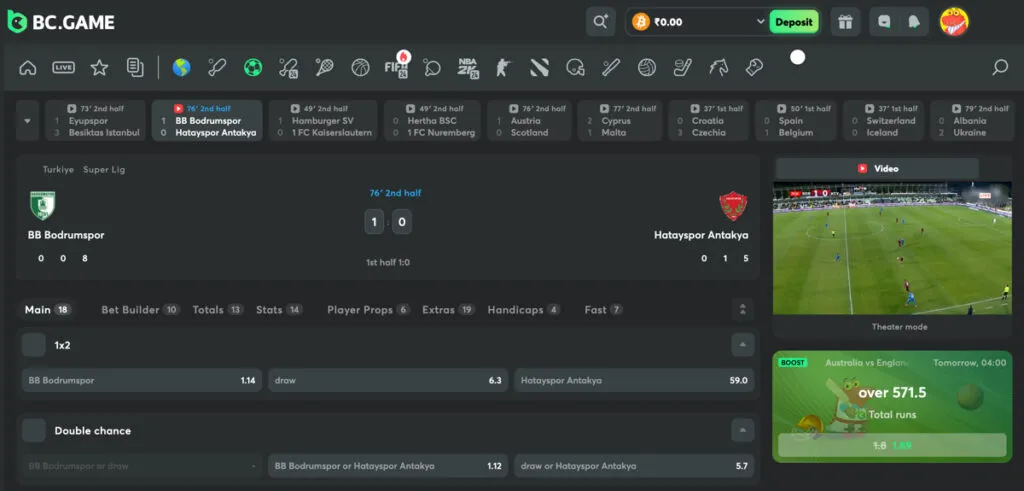
Task: Open Hertha BSC vs Nuremberg live card
Action: 432,120
